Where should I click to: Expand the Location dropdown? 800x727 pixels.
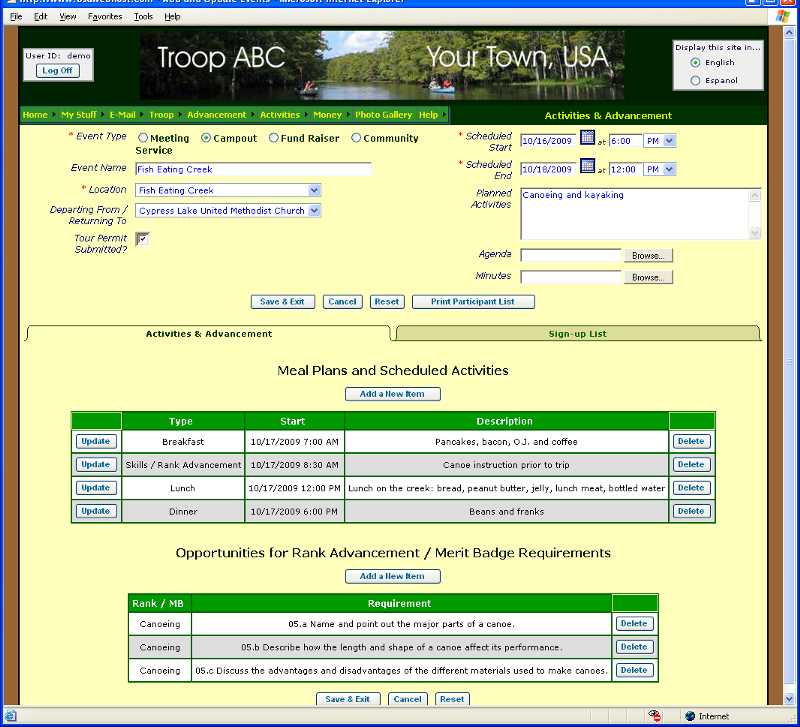(314, 190)
